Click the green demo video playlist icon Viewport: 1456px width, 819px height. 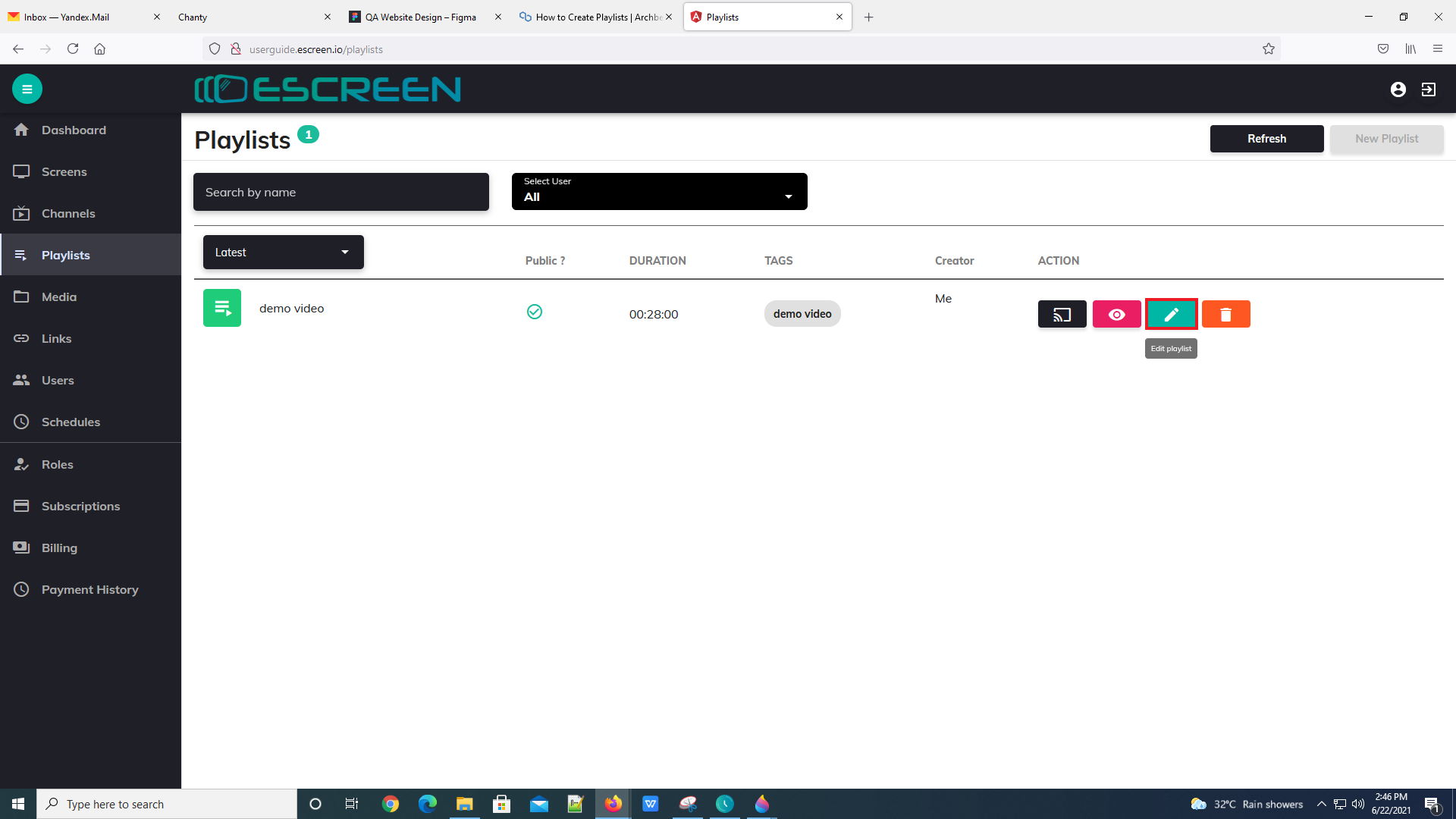coord(222,308)
